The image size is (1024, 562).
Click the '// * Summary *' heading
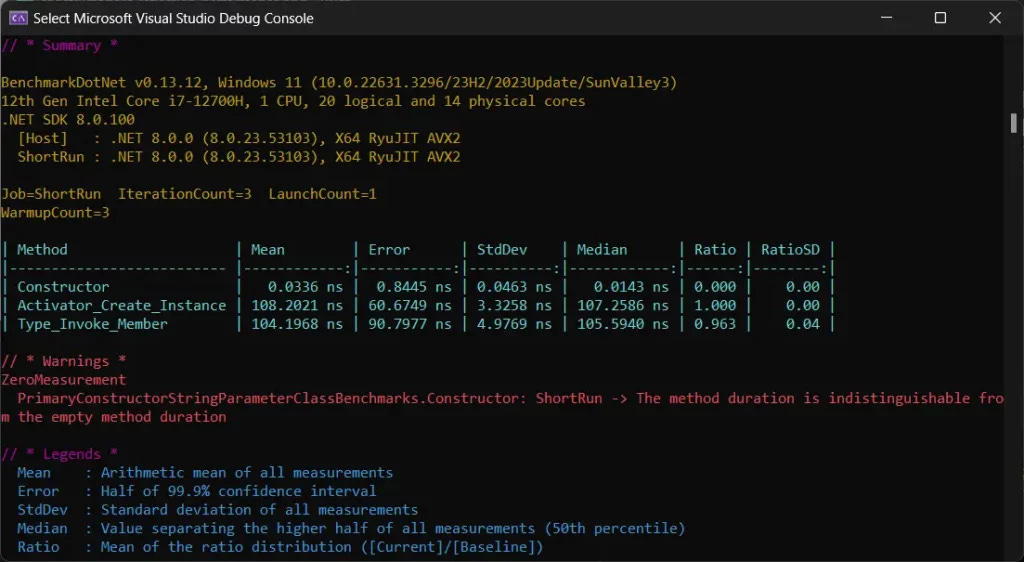59,45
